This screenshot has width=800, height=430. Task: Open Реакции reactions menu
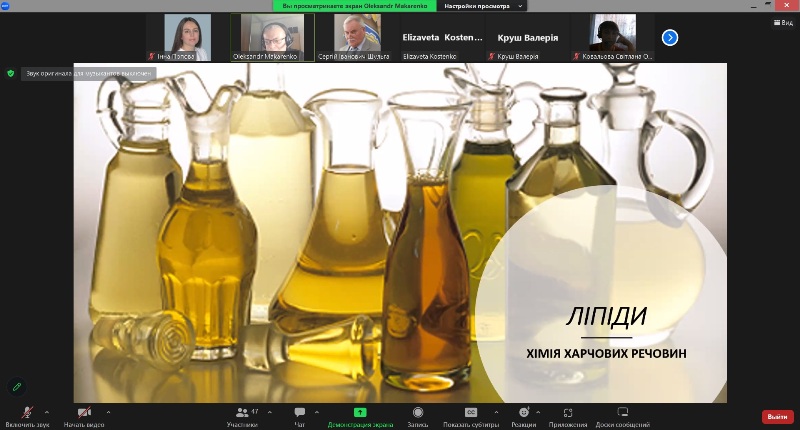[523, 417]
